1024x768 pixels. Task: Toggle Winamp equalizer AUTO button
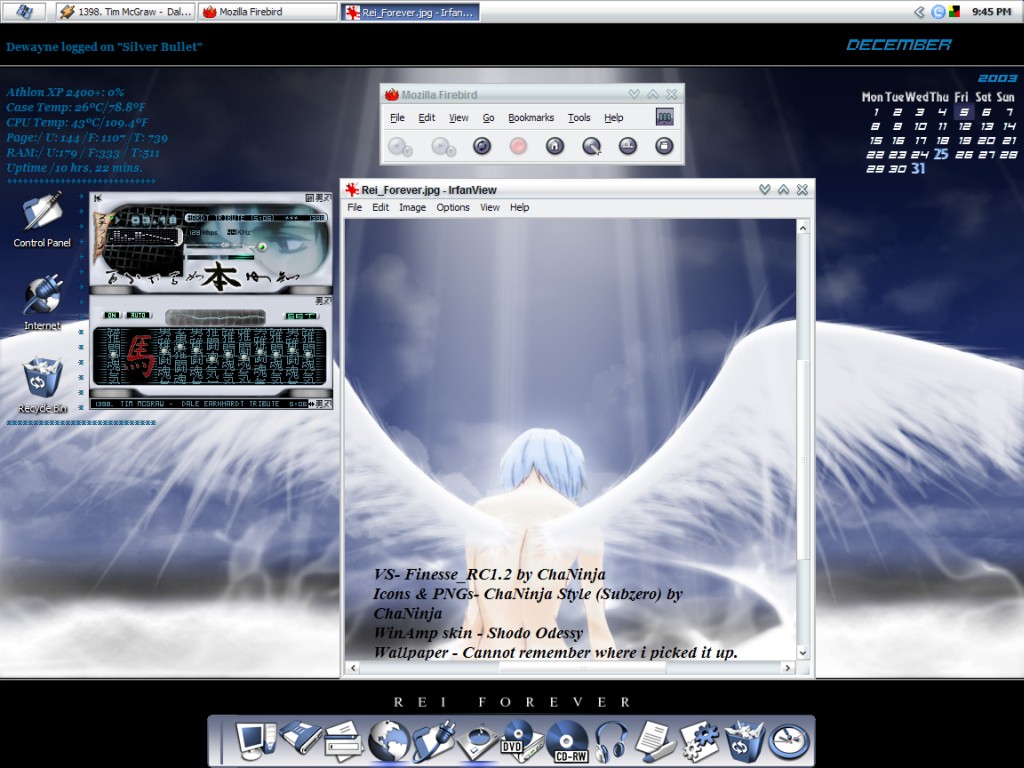[138, 315]
